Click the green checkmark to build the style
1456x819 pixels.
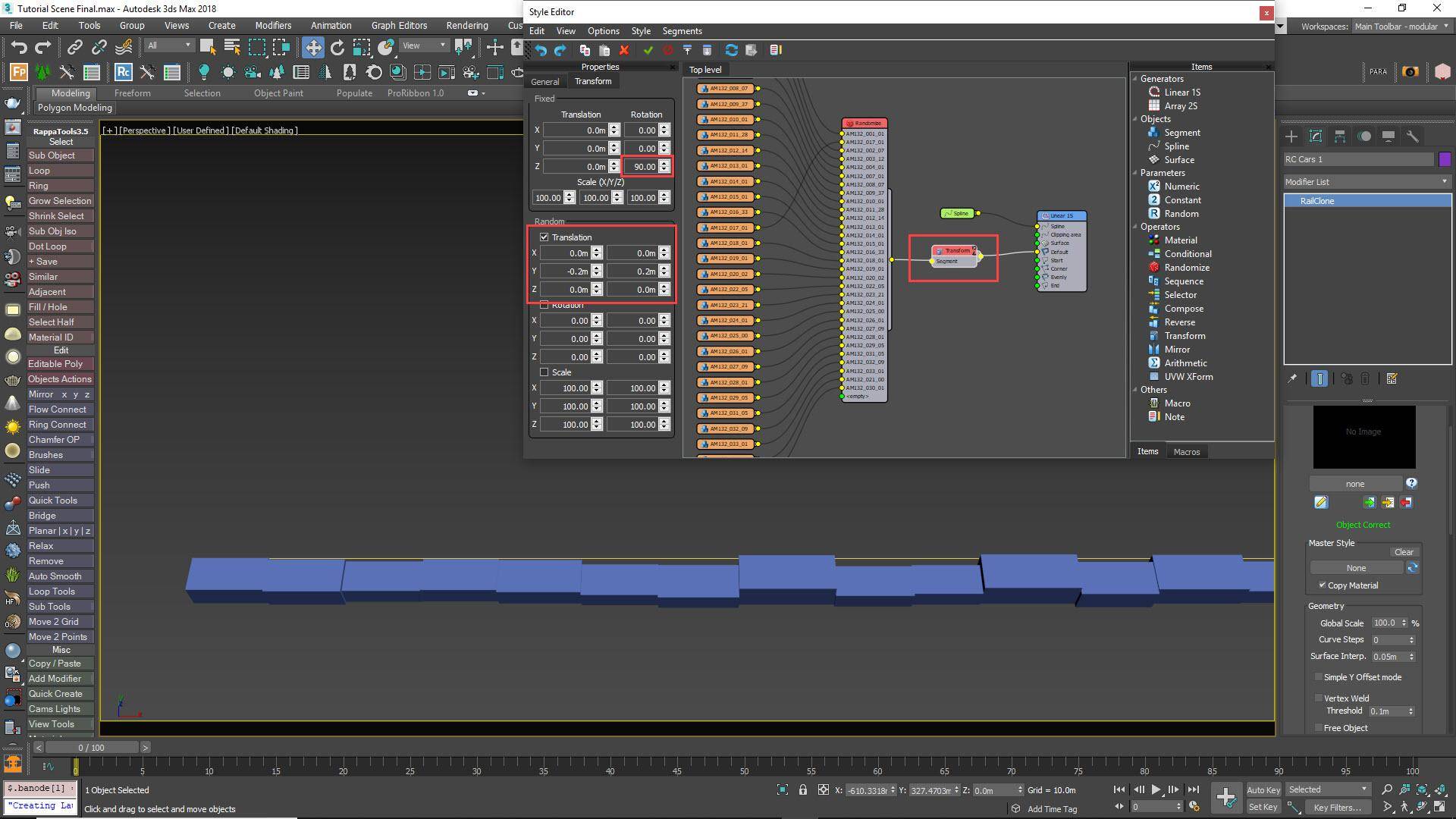point(648,50)
